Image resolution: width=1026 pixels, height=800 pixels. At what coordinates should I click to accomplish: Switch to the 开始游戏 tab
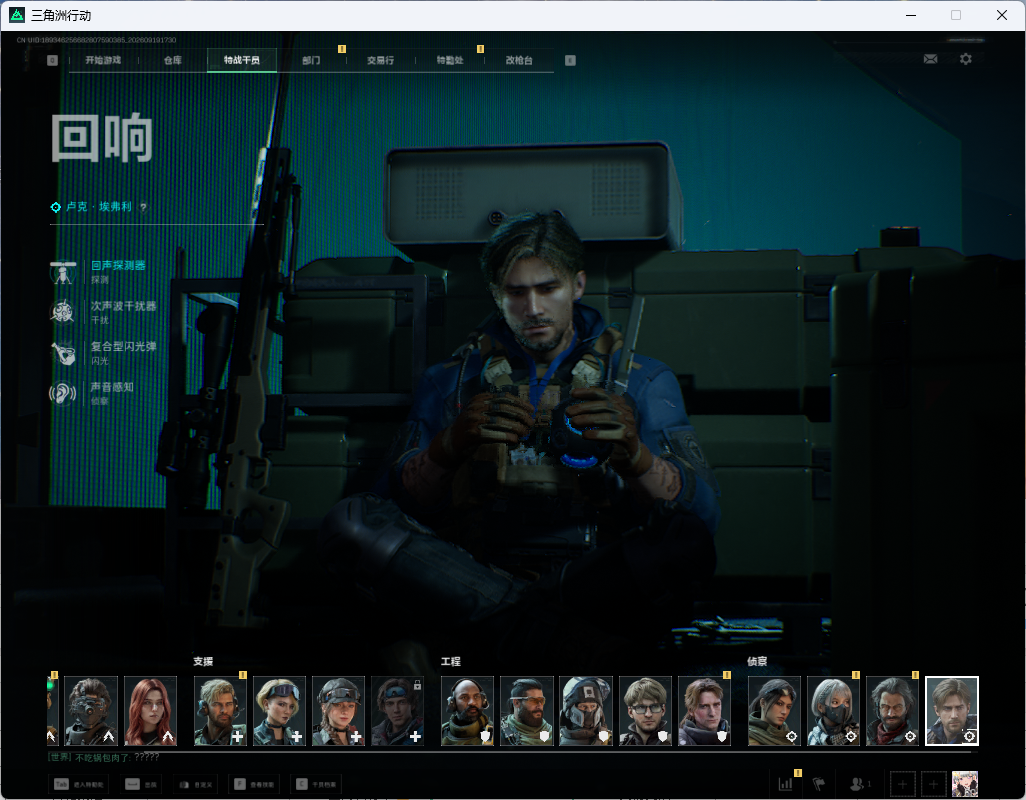(x=103, y=60)
